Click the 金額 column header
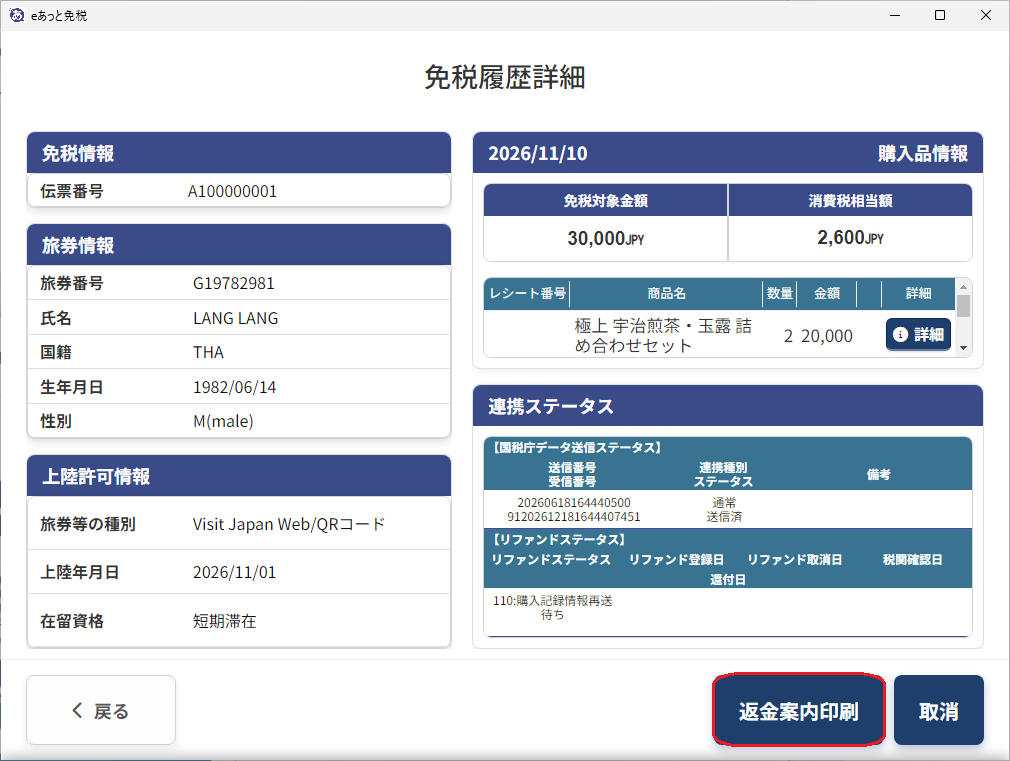This screenshot has height=761, width=1010. pos(826,293)
